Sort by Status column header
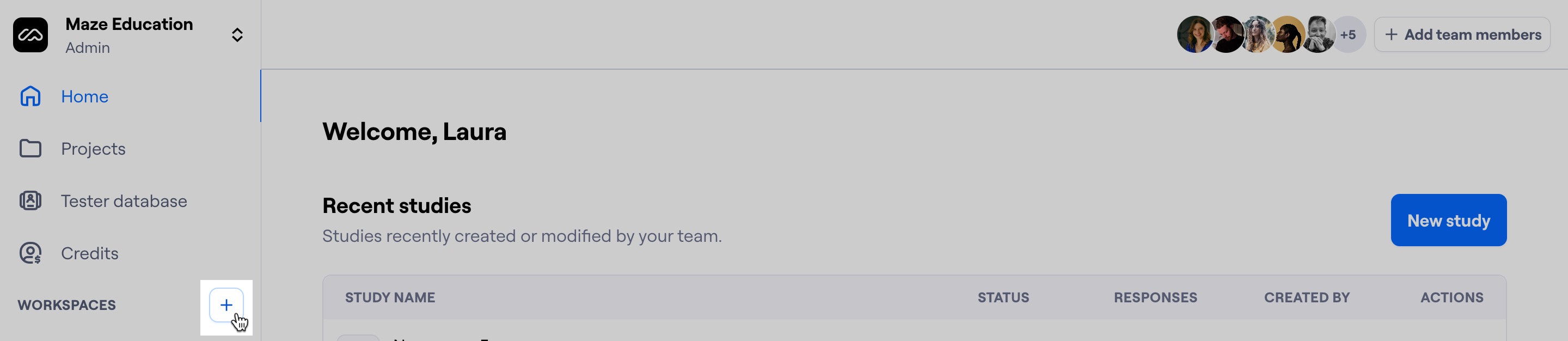This screenshot has width=1568, height=341. (x=1003, y=298)
